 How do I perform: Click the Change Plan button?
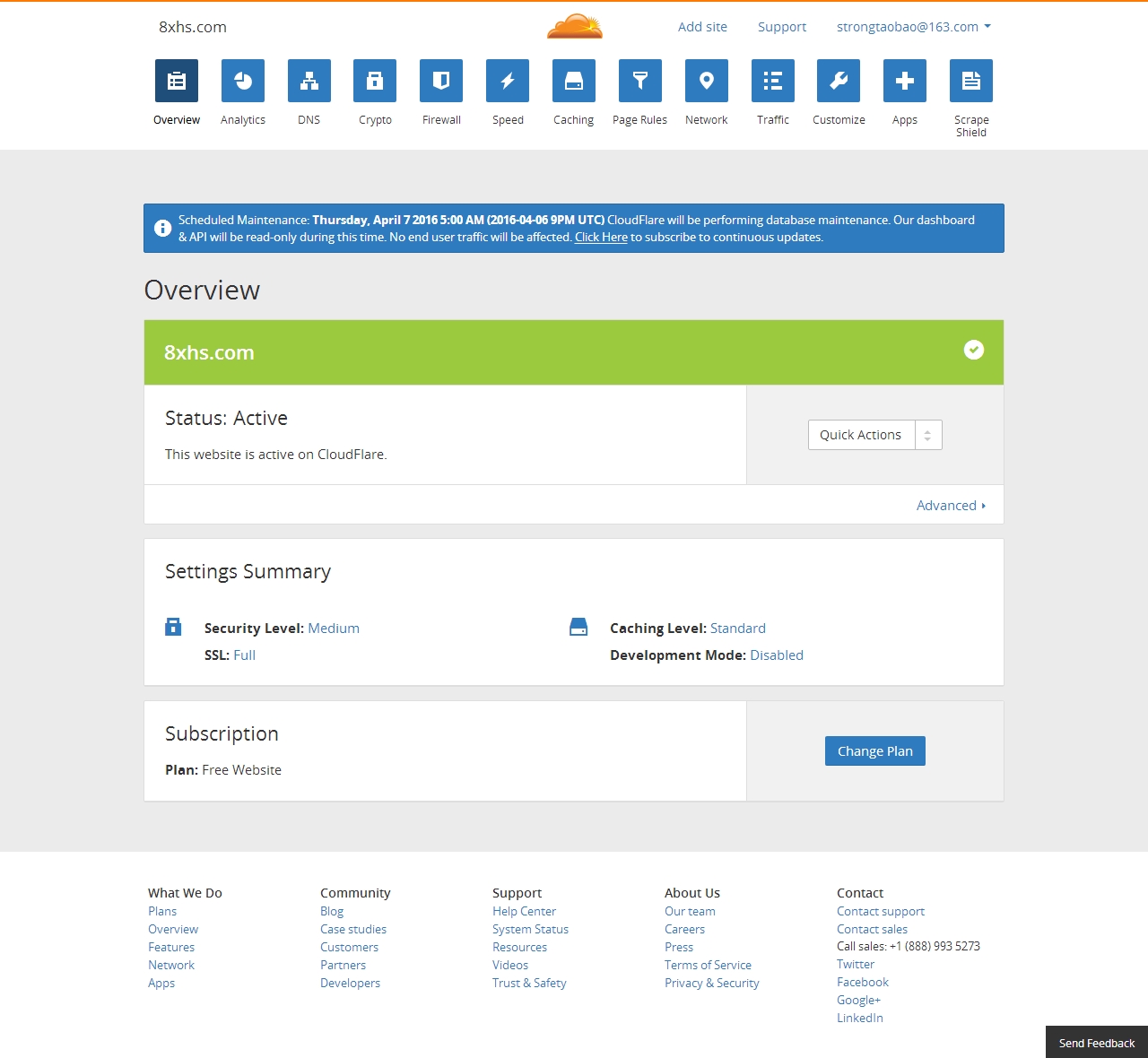875,751
